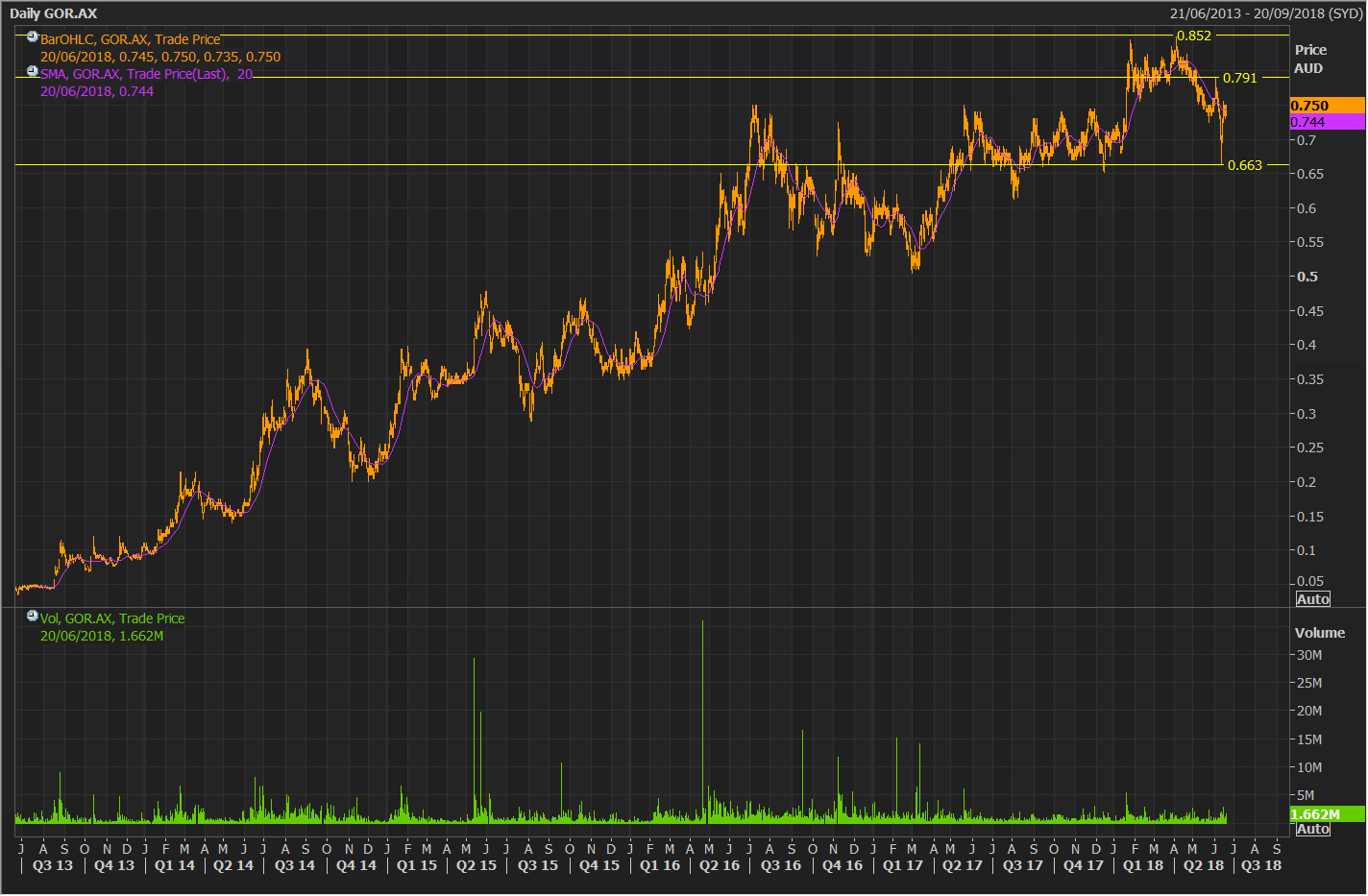
Task: Click the 0.663 white line label
Action: [1245, 165]
